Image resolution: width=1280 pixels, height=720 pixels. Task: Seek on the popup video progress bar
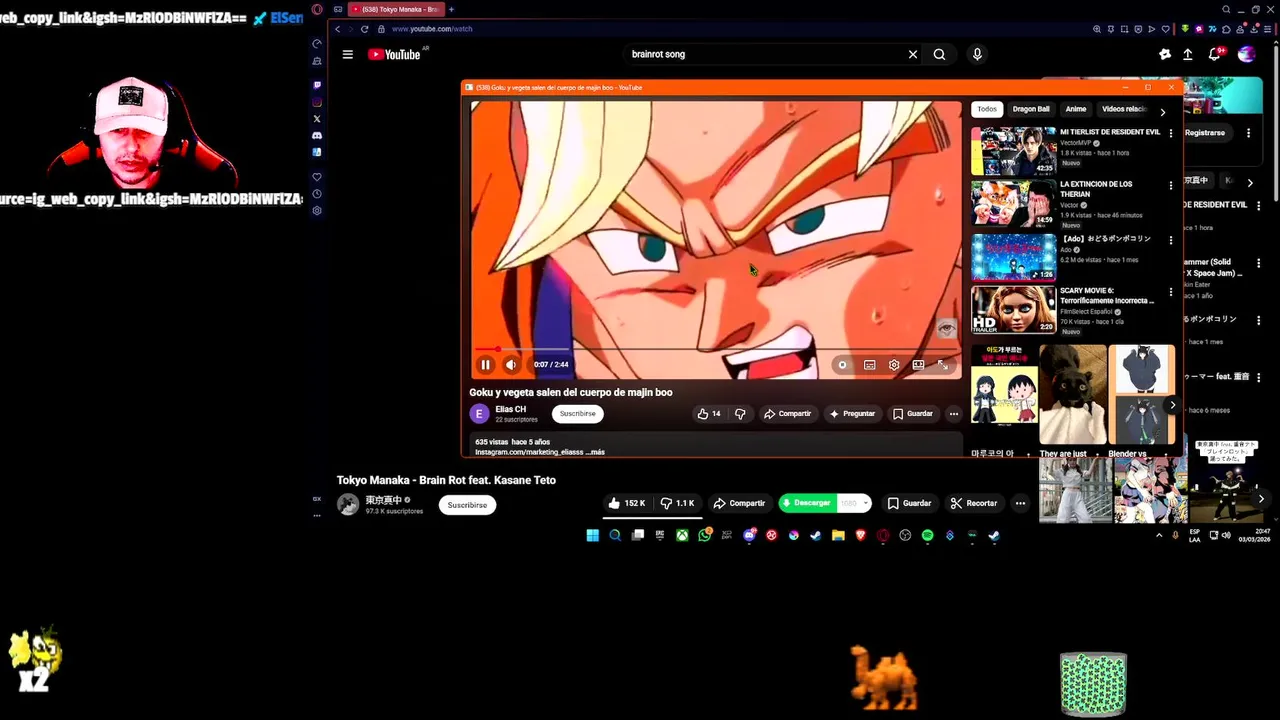pyautogui.click(x=715, y=349)
